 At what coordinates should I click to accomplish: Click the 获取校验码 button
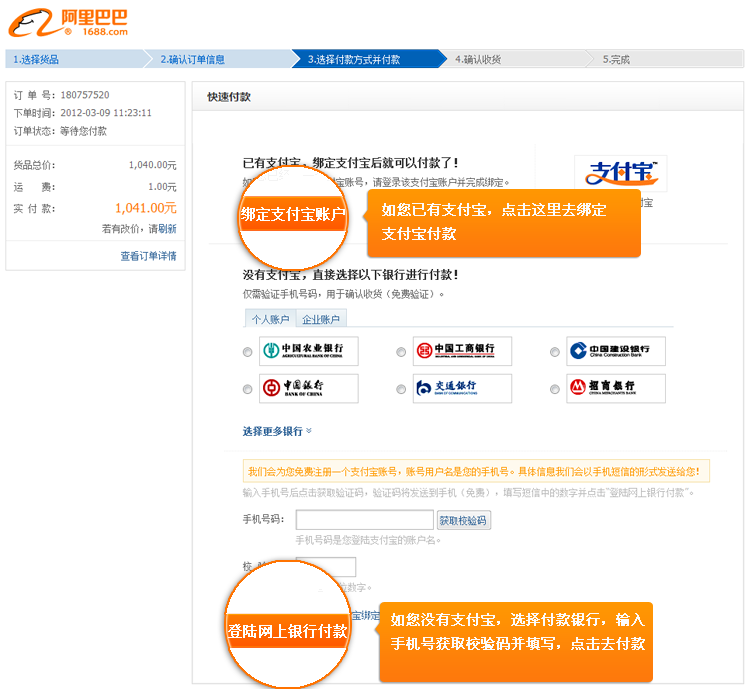point(463,520)
